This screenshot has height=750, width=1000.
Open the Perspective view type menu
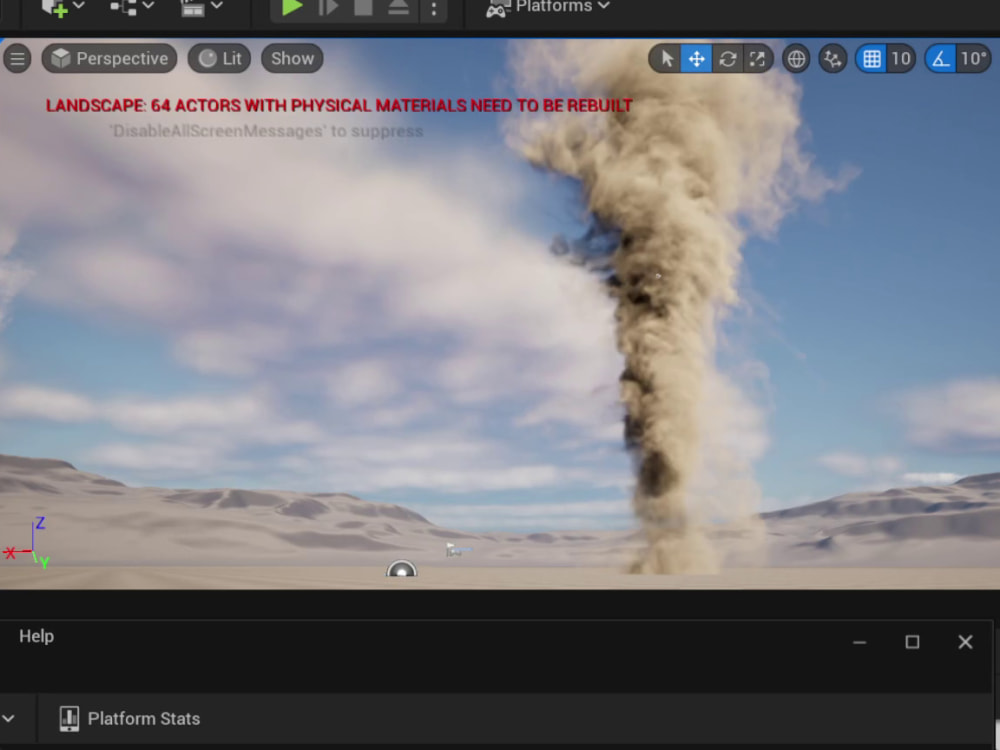(x=109, y=59)
